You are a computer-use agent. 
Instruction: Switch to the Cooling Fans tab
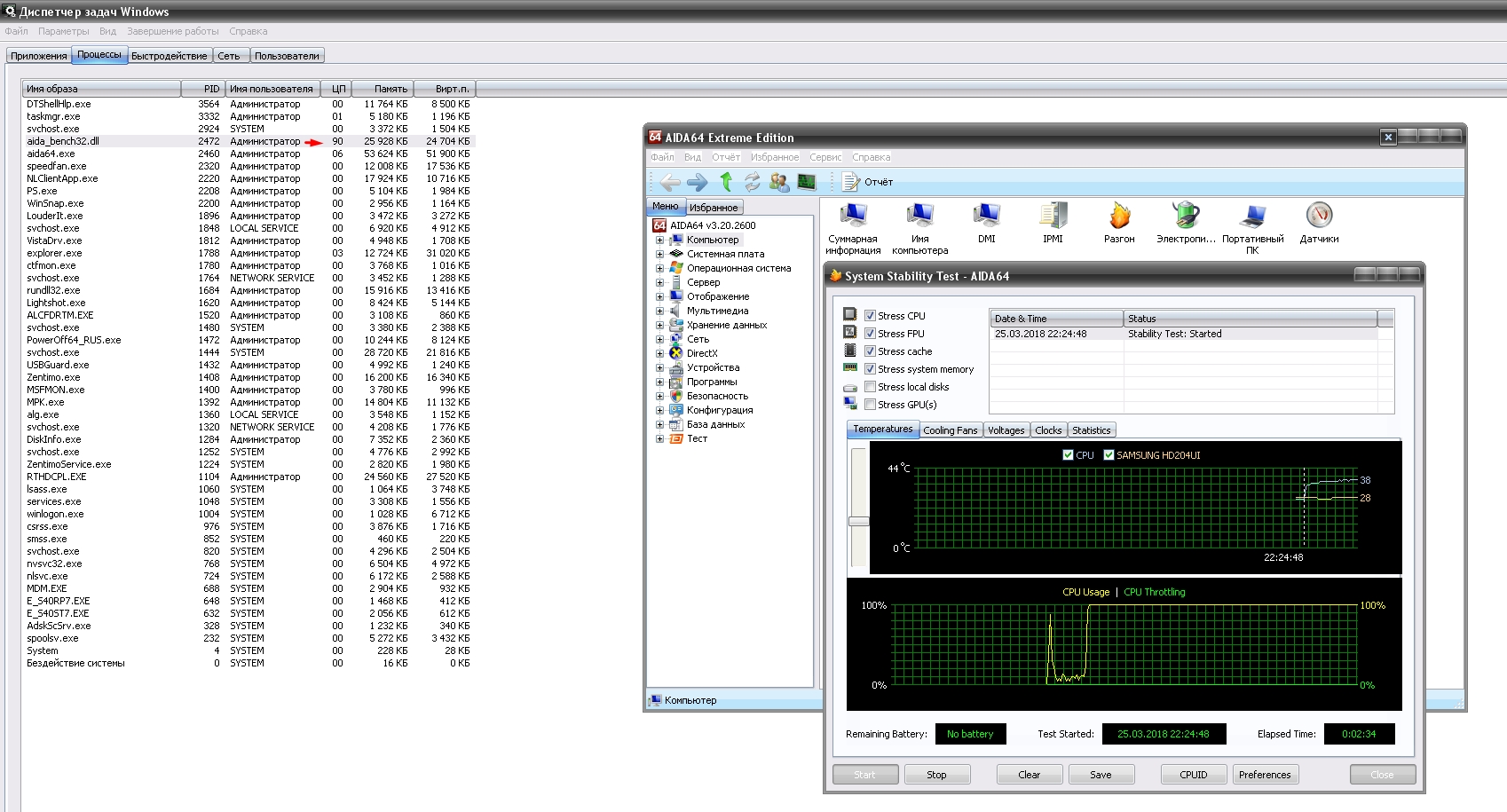(x=950, y=430)
